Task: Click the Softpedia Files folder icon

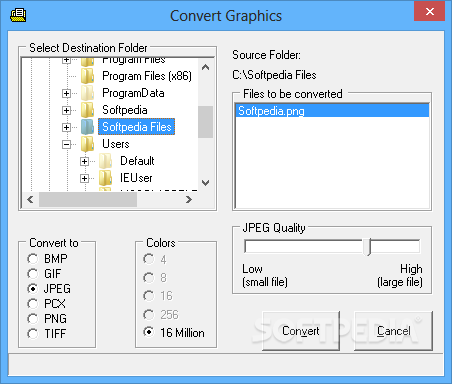Action: 88,127
